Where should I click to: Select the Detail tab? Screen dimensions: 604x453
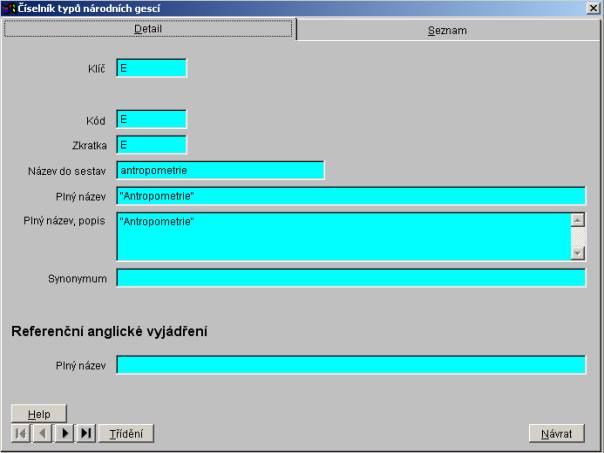148,29
